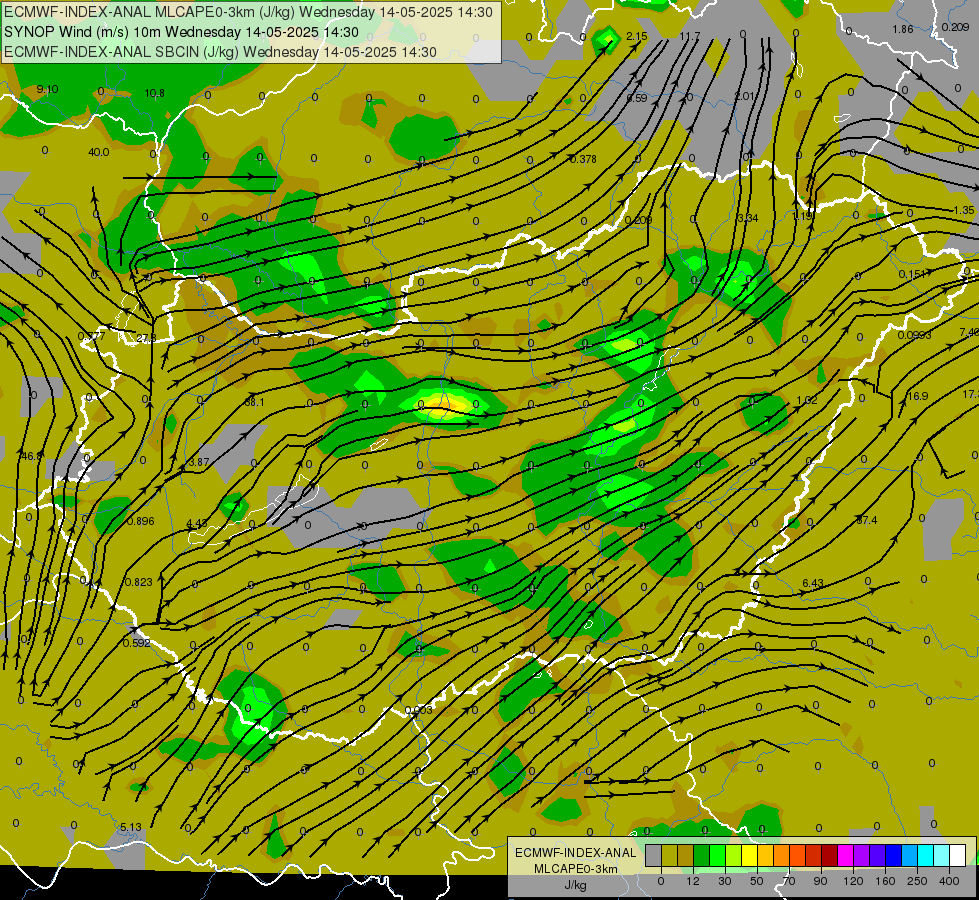Click the legend tick value 250
The width and height of the screenshot is (979, 900).
917,881
